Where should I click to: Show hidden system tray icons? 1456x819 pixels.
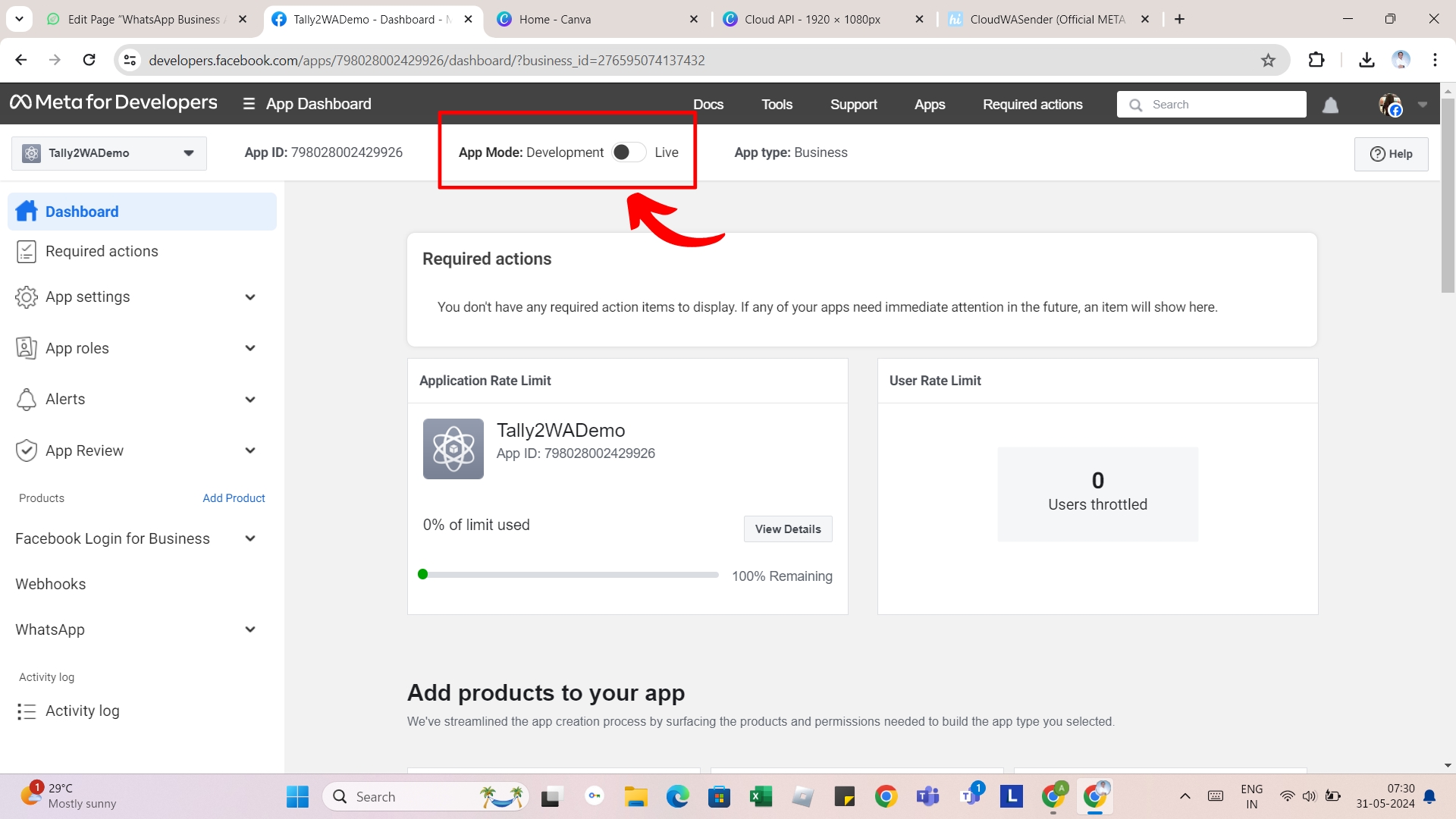1185,796
